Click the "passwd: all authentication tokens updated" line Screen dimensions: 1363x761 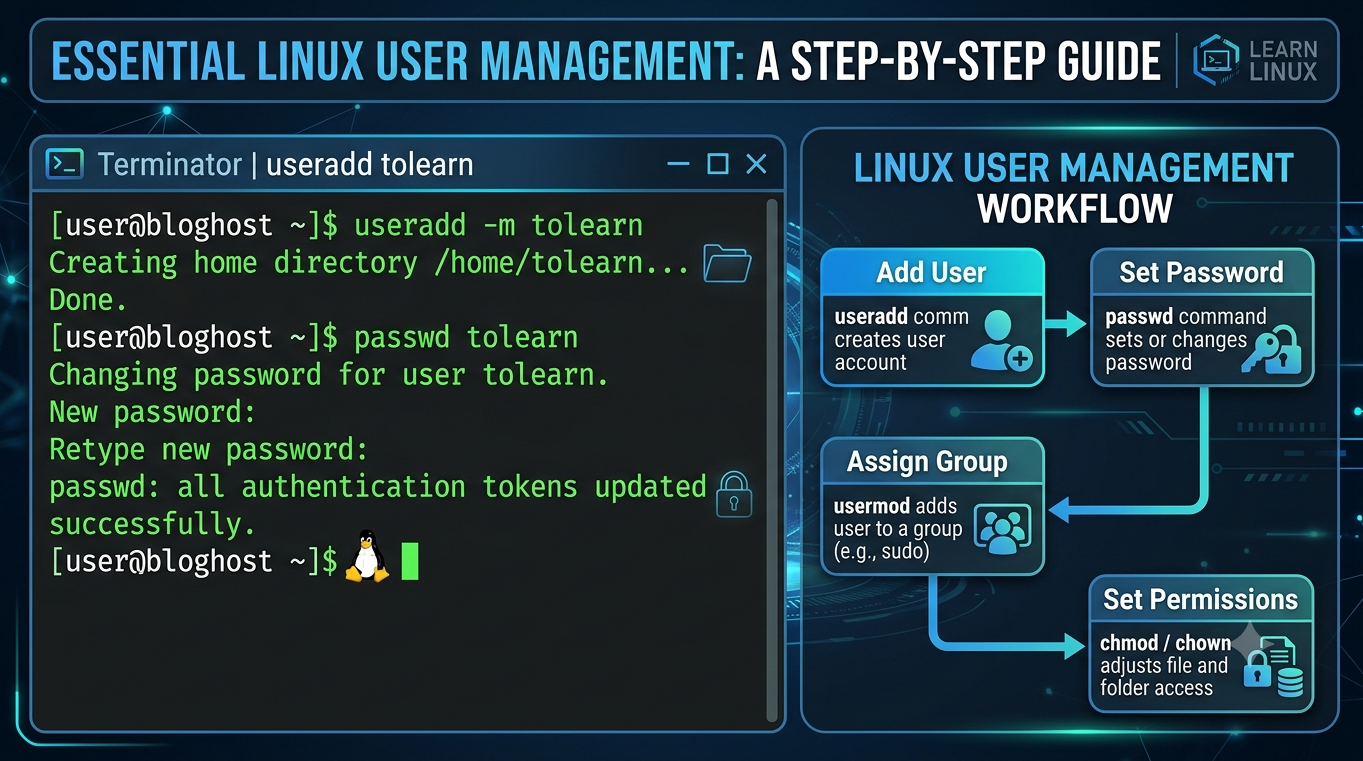click(x=378, y=487)
